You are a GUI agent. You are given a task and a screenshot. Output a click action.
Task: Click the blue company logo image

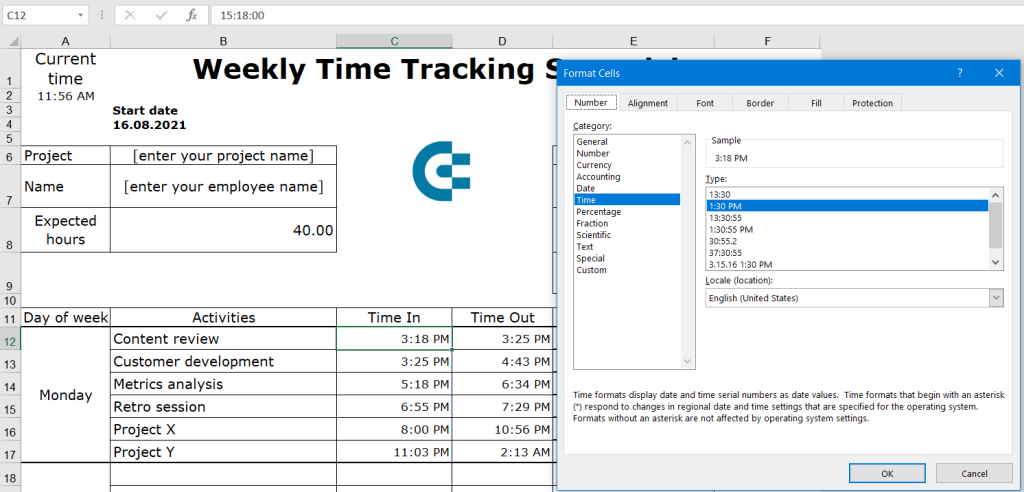coord(441,171)
